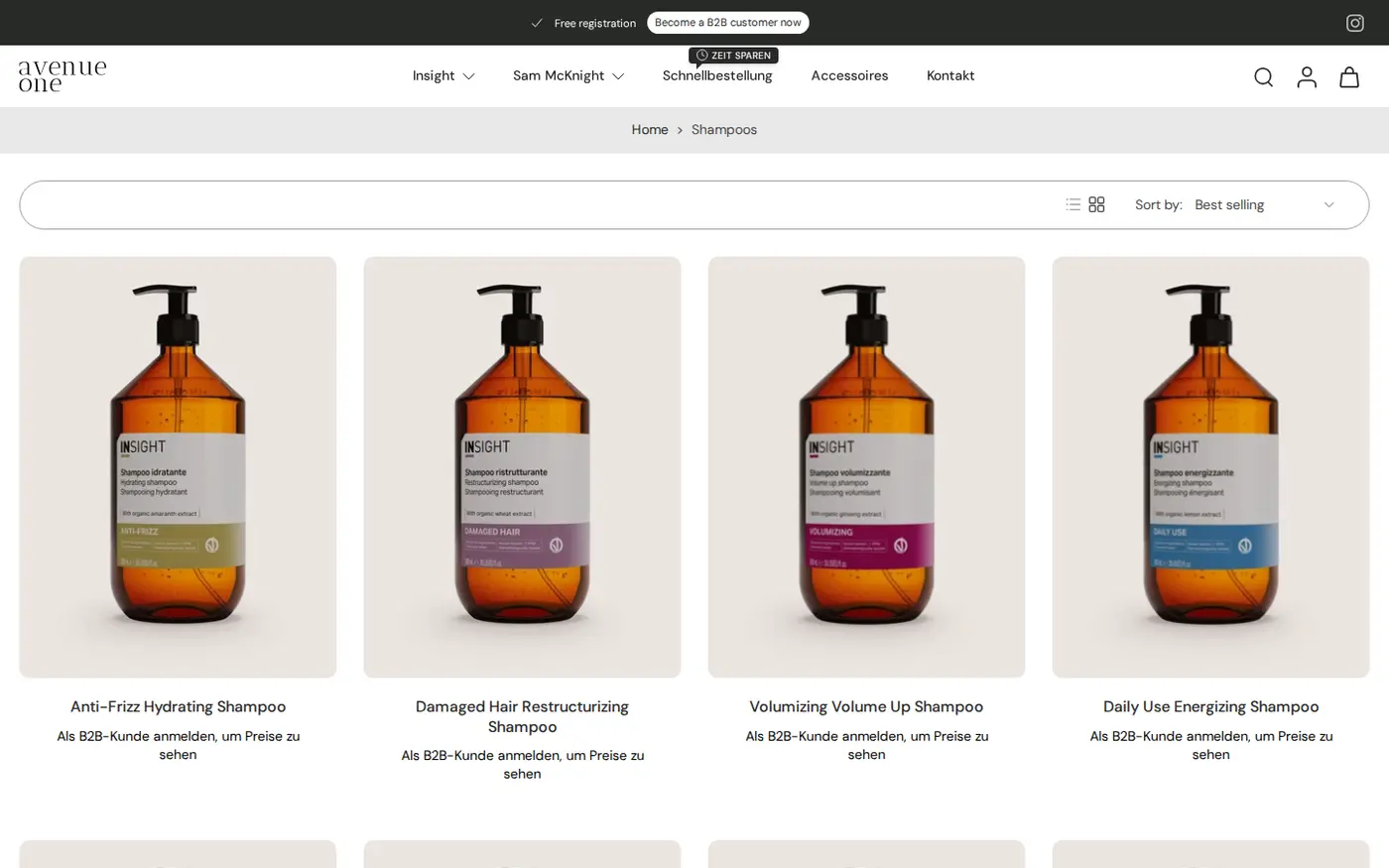This screenshot has height=868, width=1389.
Task: Open the Daily Use Energizing Shampoo title link
Action: tap(1210, 707)
